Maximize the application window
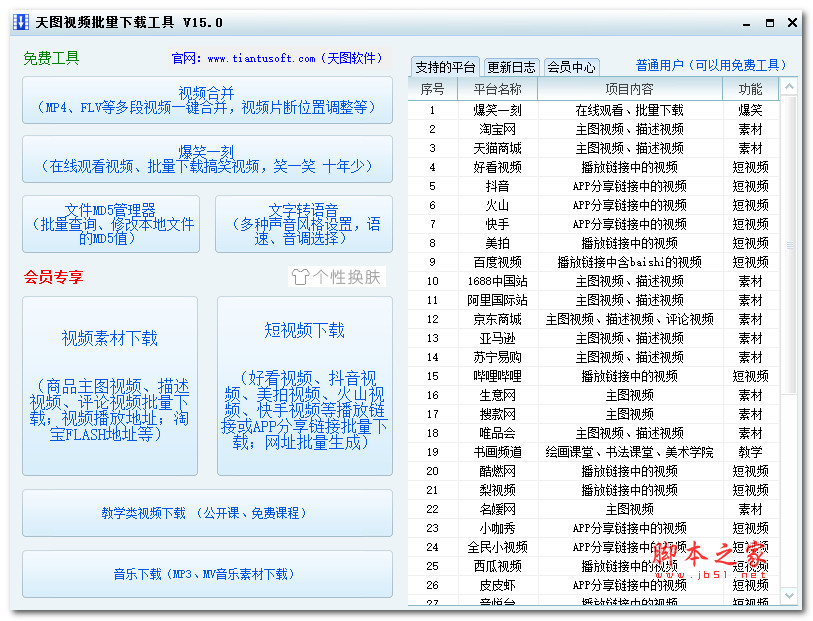Viewport: 813px width, 621px height. coord(768,22)
